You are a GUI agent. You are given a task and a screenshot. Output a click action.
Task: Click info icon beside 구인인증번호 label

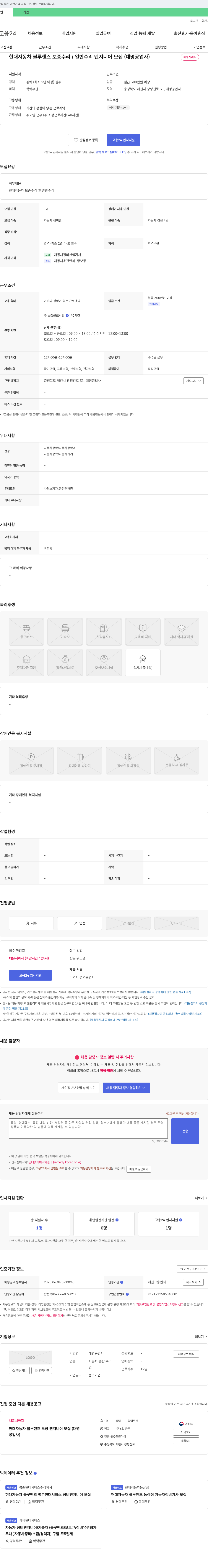coord(127,1294)
